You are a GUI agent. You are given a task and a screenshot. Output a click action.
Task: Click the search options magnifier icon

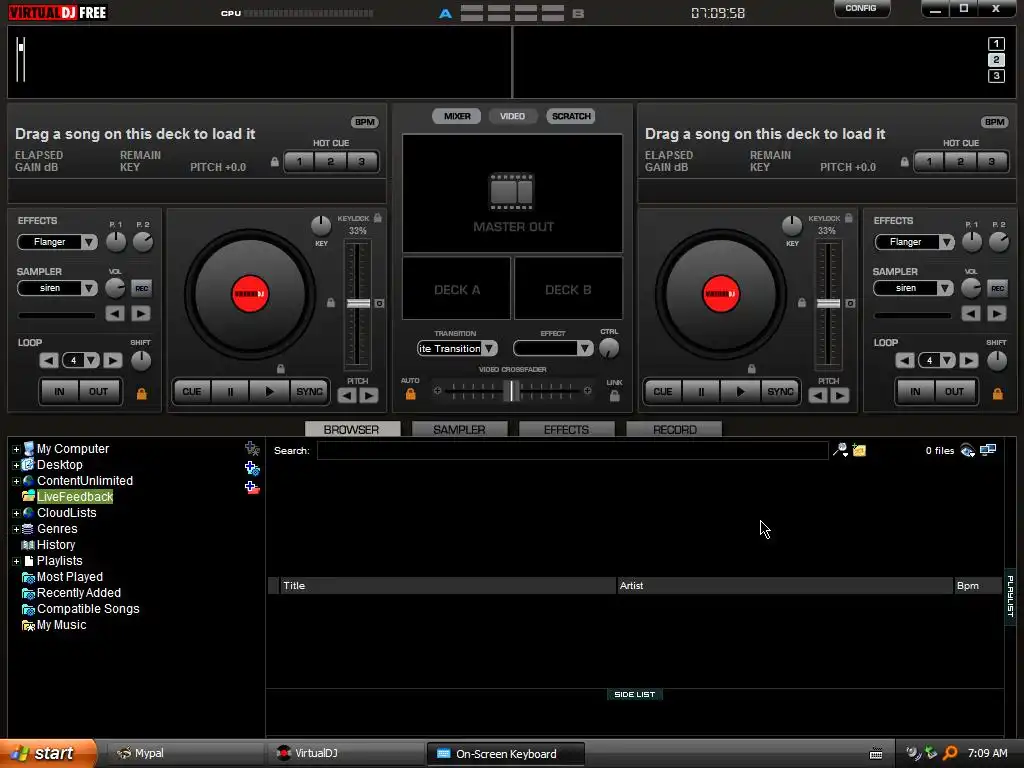tap(840, 450)
